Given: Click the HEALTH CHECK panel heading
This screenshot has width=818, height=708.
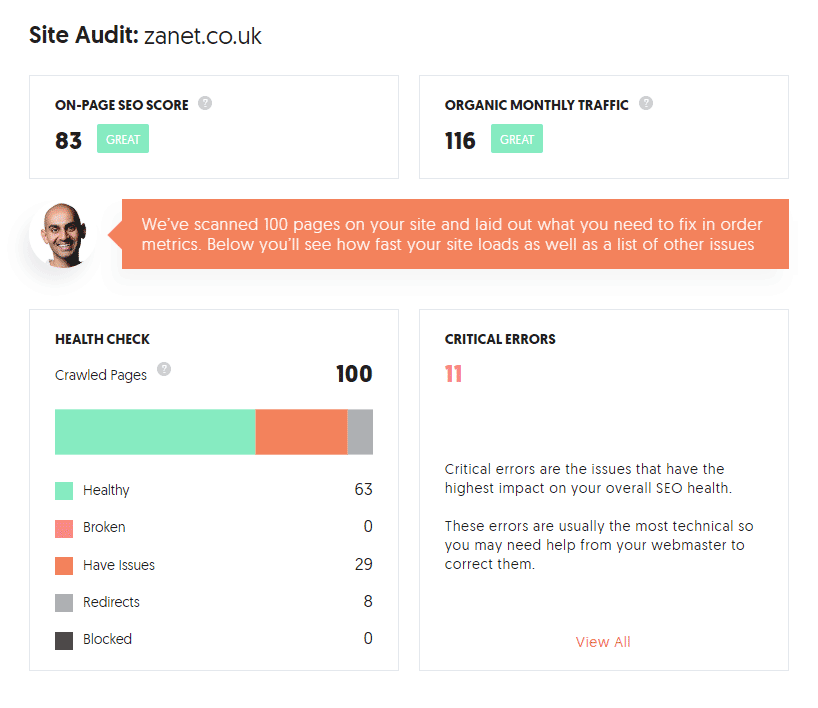Looking at the screenshot, I should 102,338.
